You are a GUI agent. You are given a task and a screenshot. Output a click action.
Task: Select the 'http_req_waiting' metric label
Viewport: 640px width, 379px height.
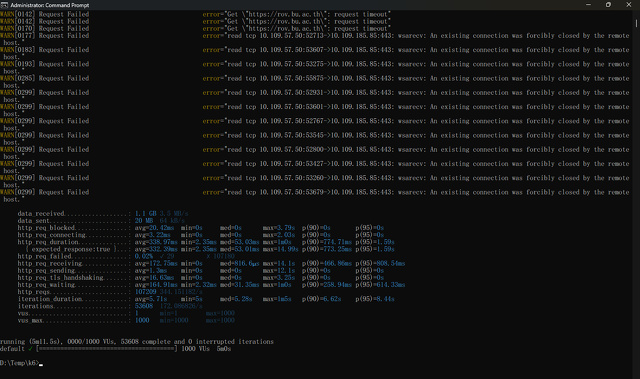coord(46,285)
